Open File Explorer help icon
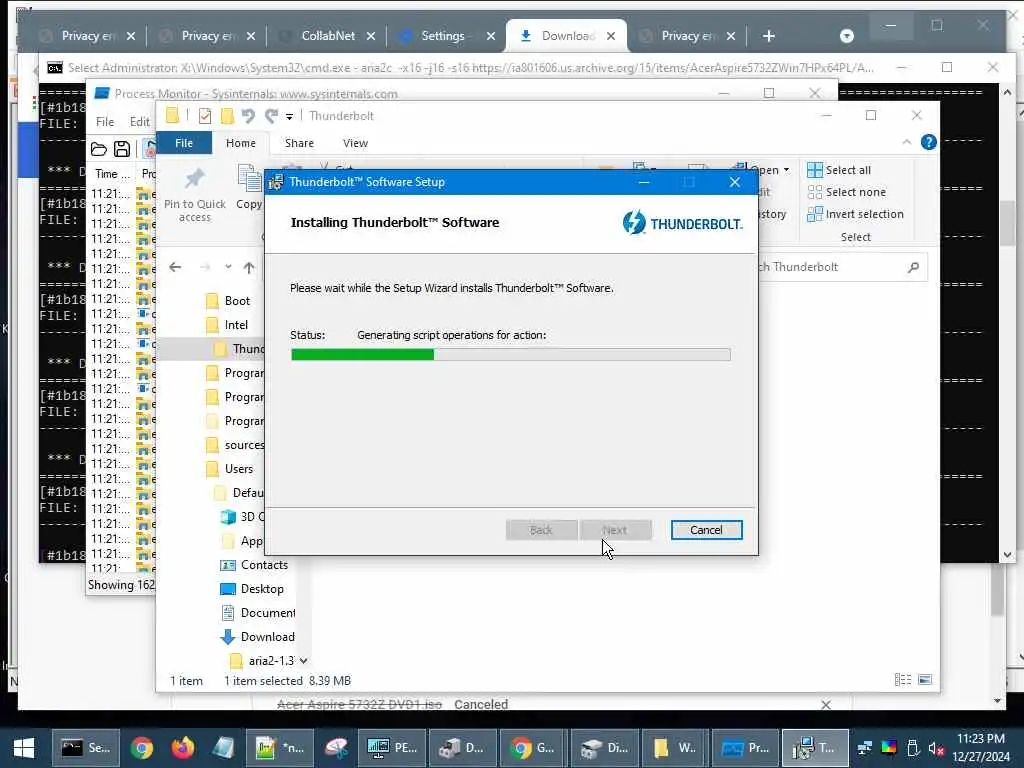Viewport: 1024px width, 768px height. pyautogui.click(x=928, y=142)
